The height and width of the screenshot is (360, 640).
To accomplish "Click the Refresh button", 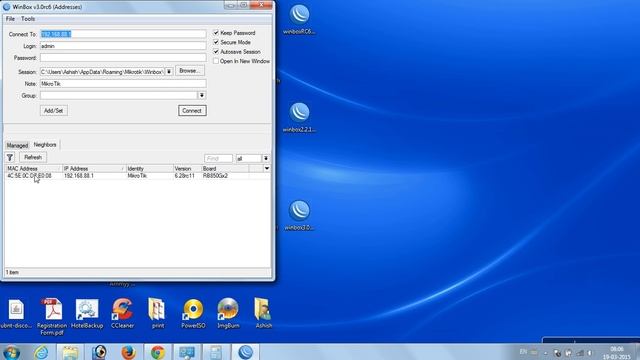I will click(33, 157).
